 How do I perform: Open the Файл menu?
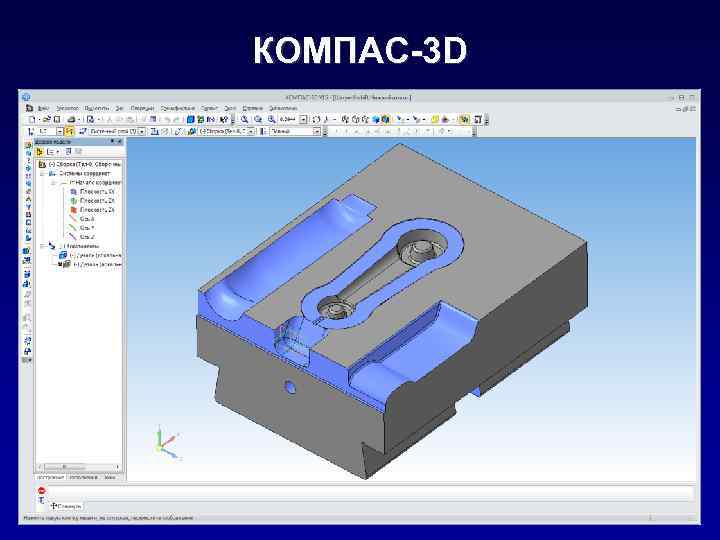point(43,108)
